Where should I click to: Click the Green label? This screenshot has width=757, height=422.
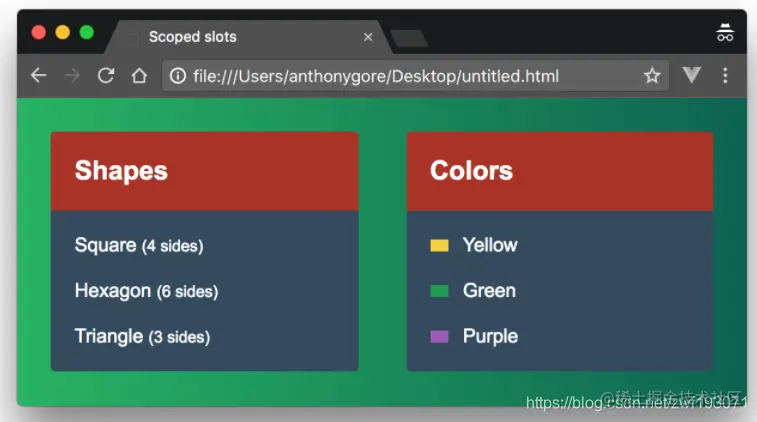click(489, 291)
